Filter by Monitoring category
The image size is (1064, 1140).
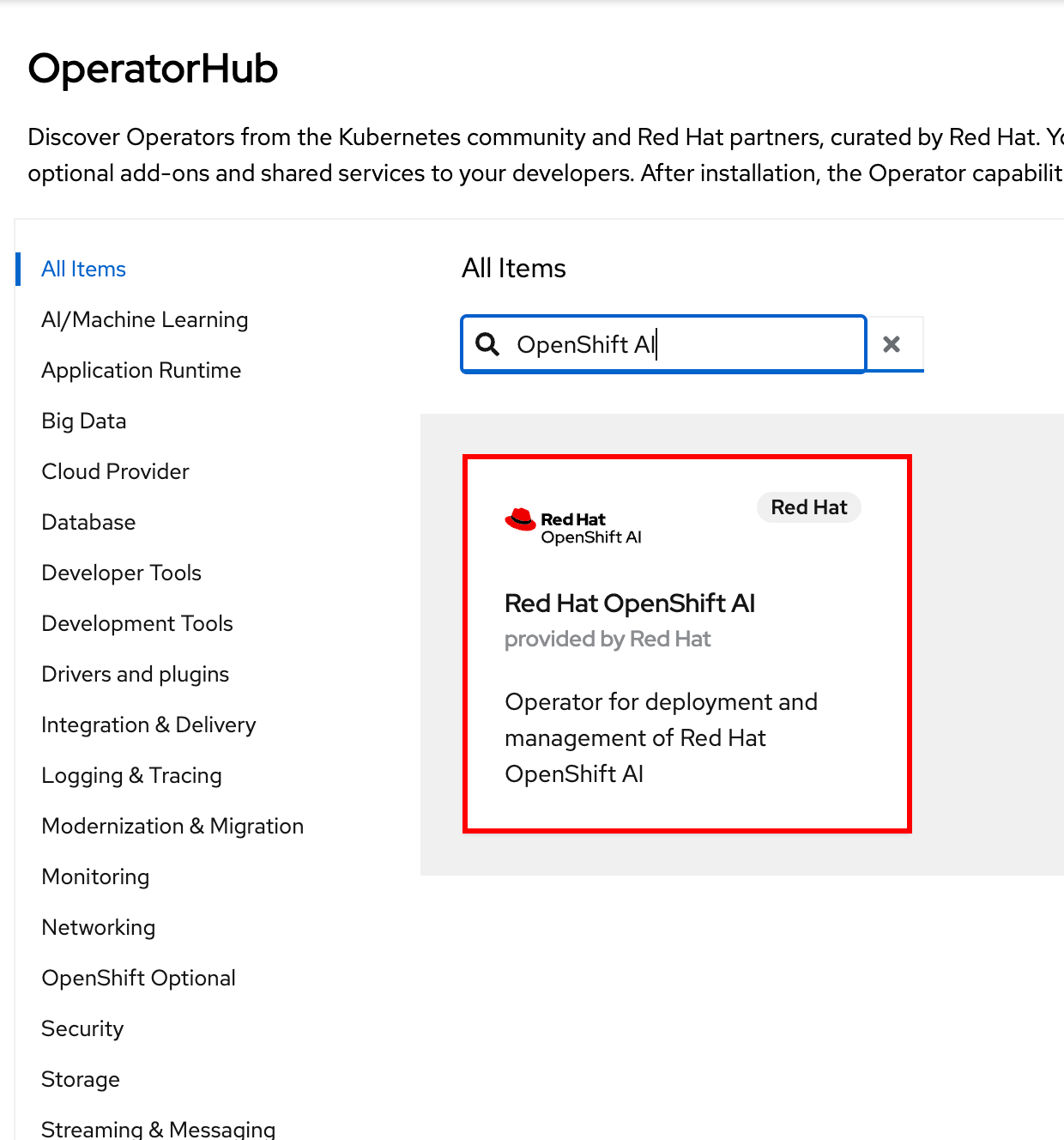coord(95,876)
